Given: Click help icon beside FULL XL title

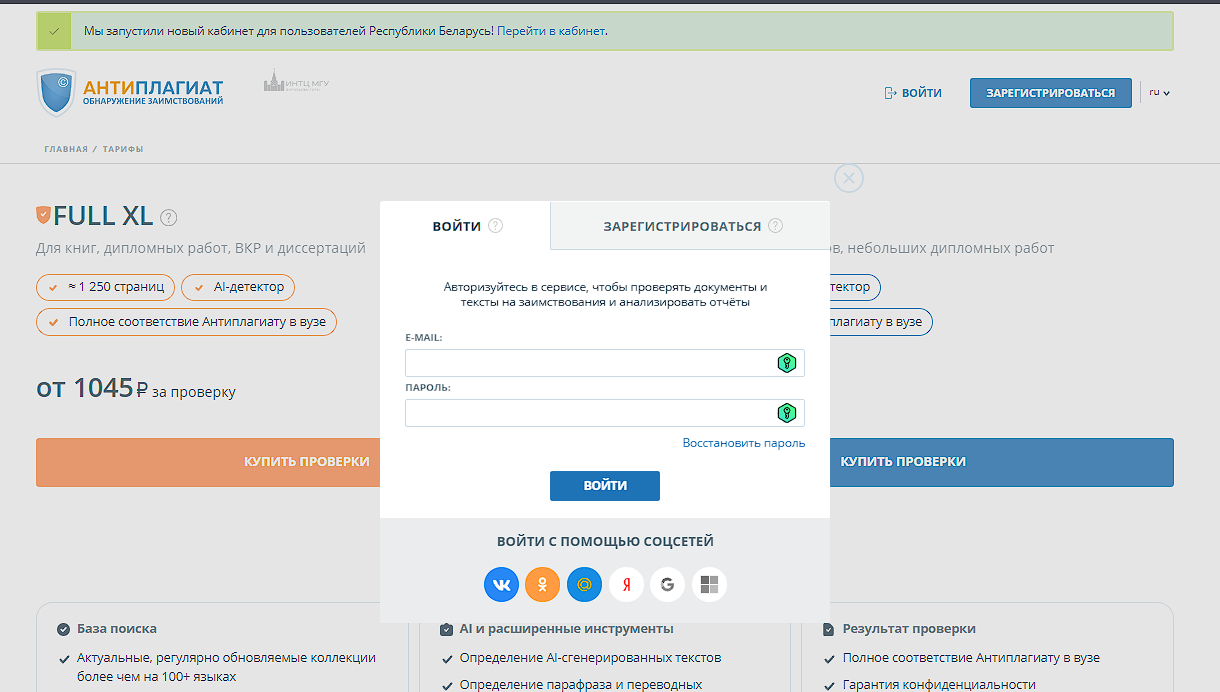Looking at the screenshot, I should coord(169,217).
